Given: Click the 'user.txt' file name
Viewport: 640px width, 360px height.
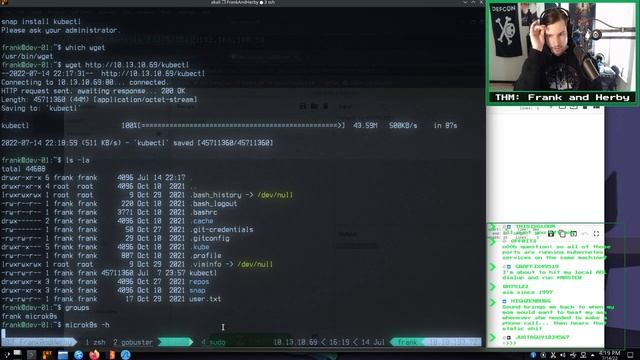Looking at the screenshot, I should pos(205,299).
